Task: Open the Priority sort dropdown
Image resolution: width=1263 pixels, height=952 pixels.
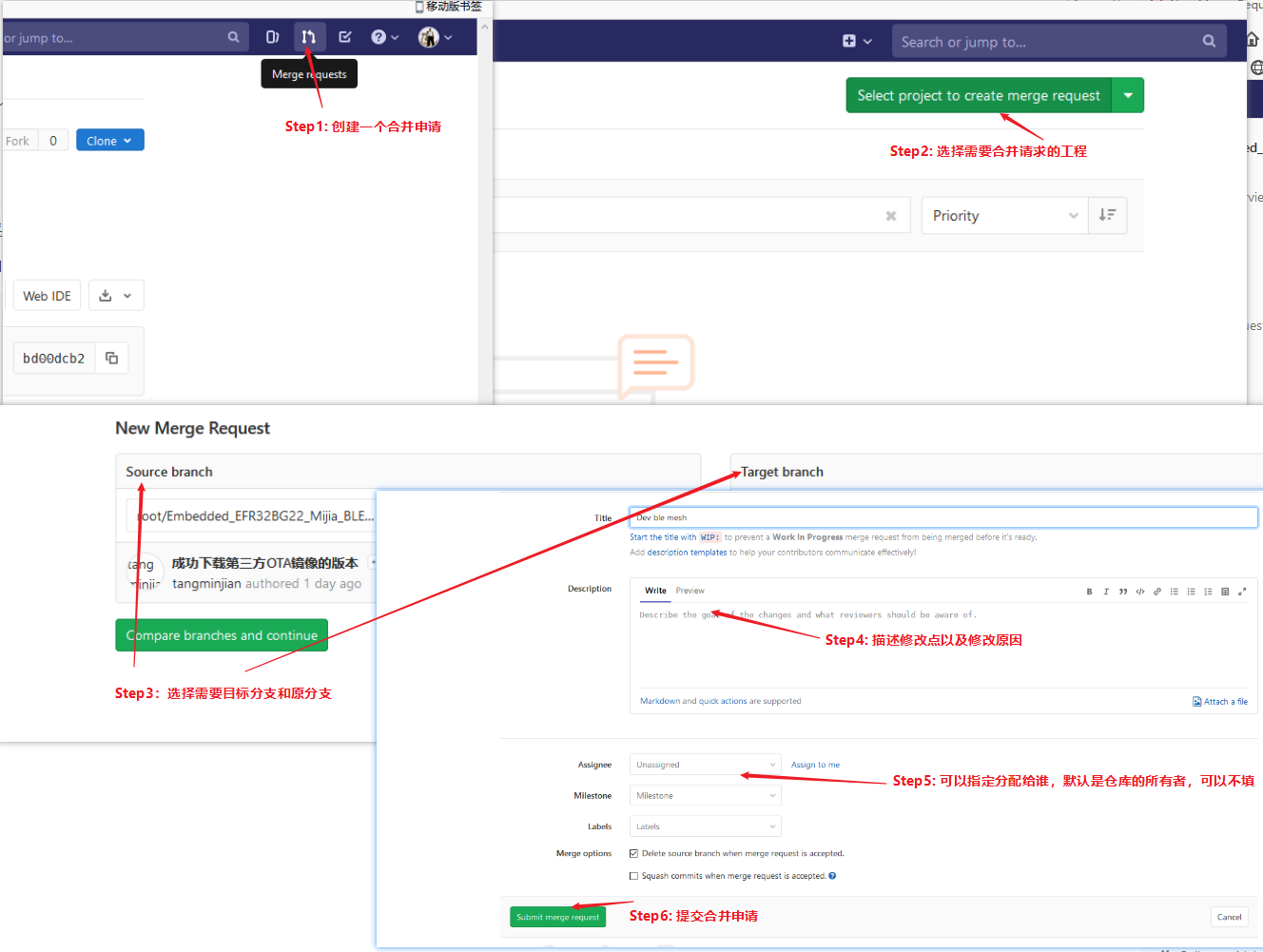Action: pos(1004,216)
